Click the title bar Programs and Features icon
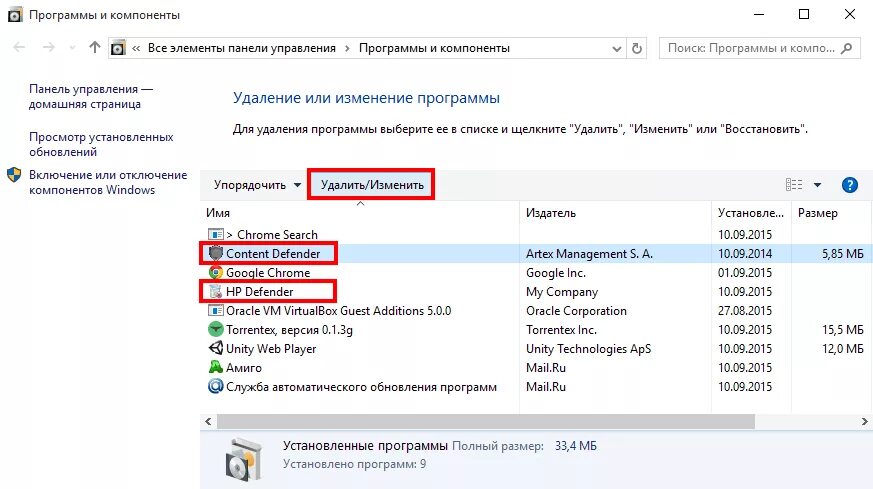This screenshot has width=873, height=489. click(15, 15)
